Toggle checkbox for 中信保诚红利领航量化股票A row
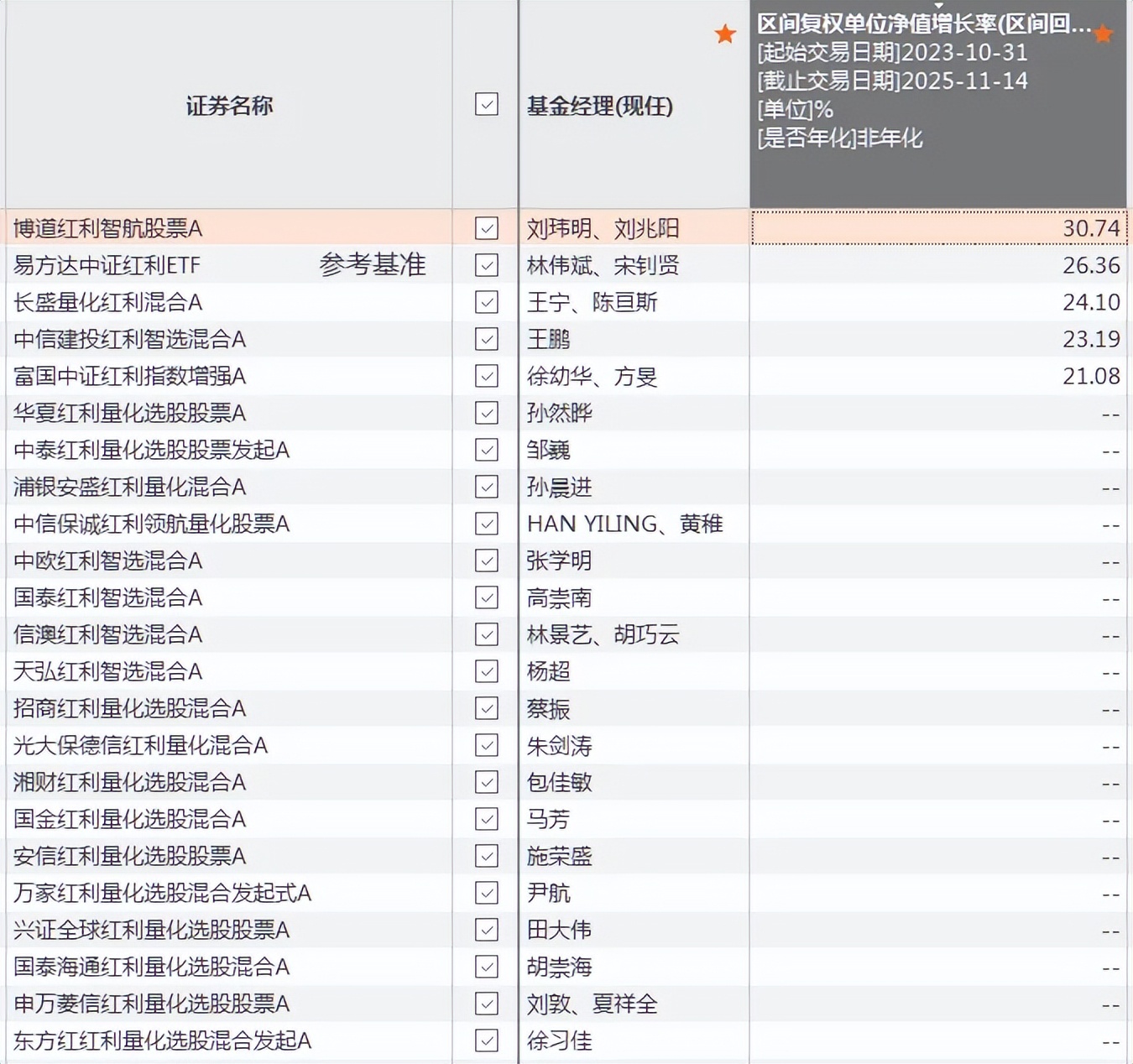The width and height of the screenshot is (1133, 1064). 486,524
